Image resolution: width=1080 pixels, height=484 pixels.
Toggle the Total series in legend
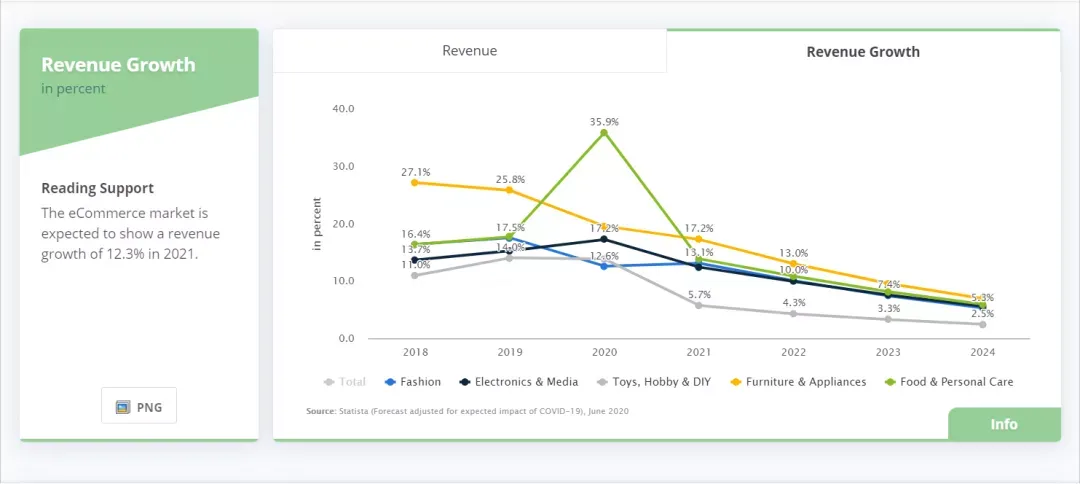[x=345, y=381]
